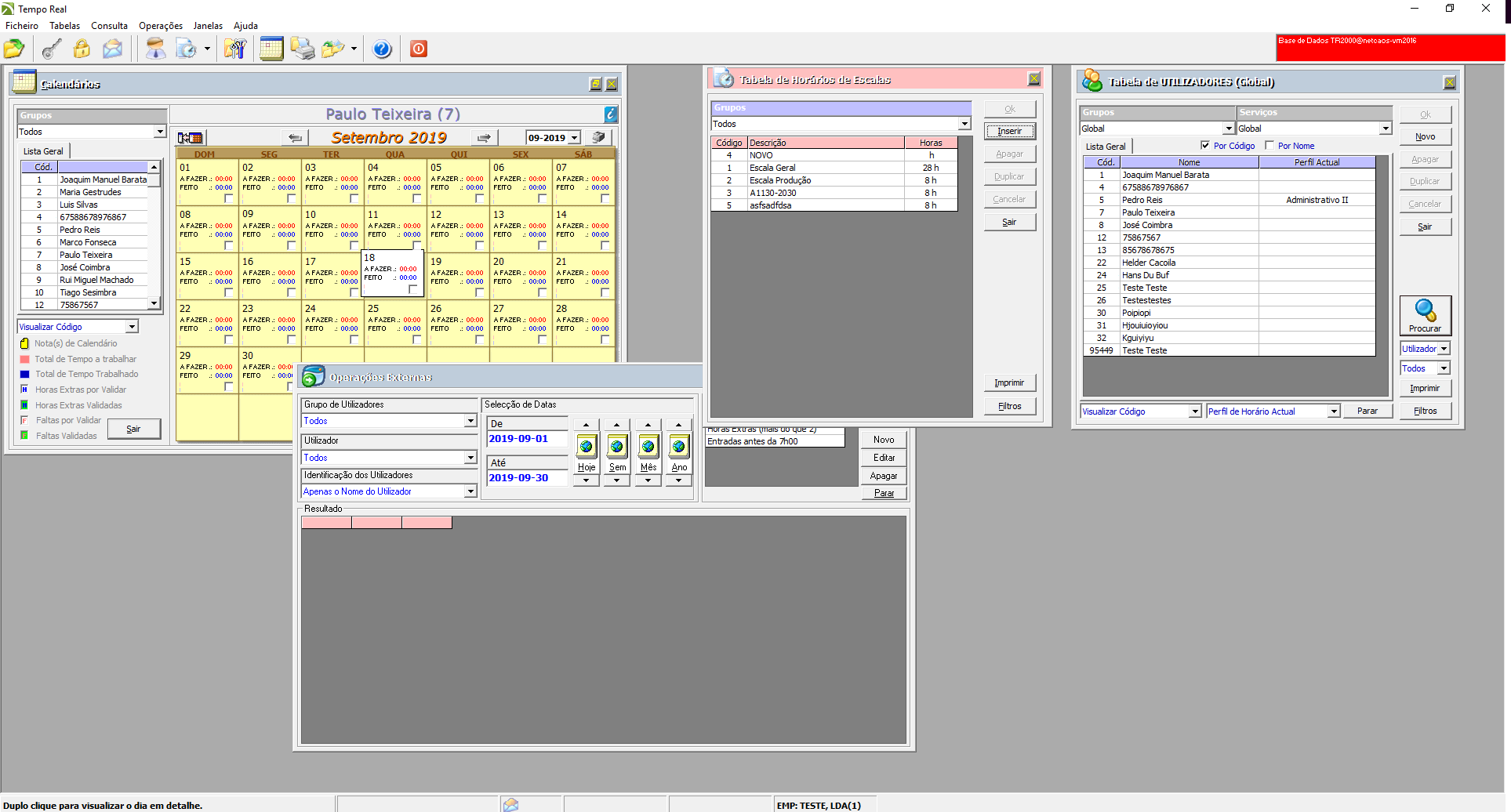
Task: Click the key toolbar icon
Action: [x=52, y=49]
